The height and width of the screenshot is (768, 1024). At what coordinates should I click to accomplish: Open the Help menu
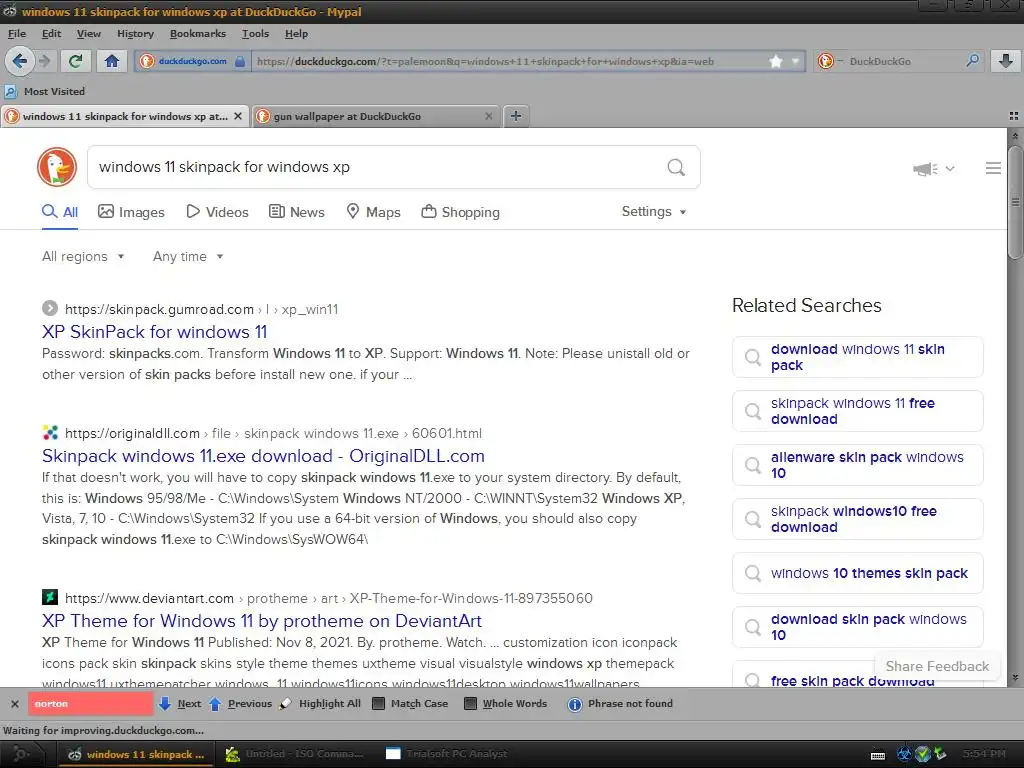296,34
